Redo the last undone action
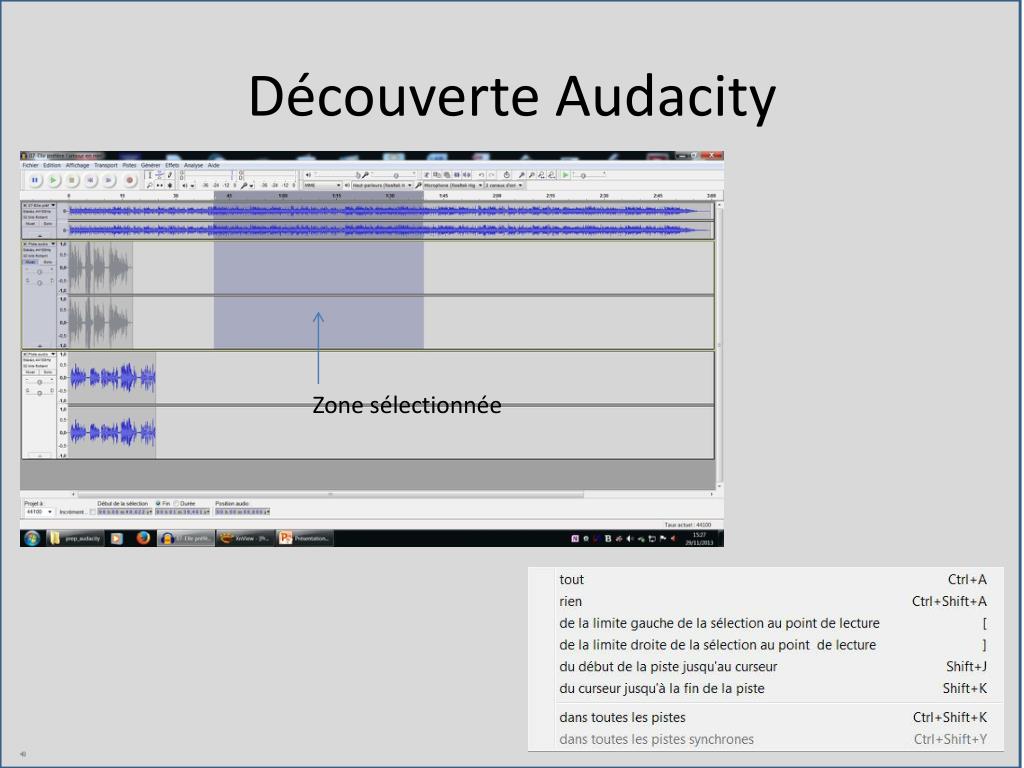The height and width of the screenshot is (768, 1024). 491,175
